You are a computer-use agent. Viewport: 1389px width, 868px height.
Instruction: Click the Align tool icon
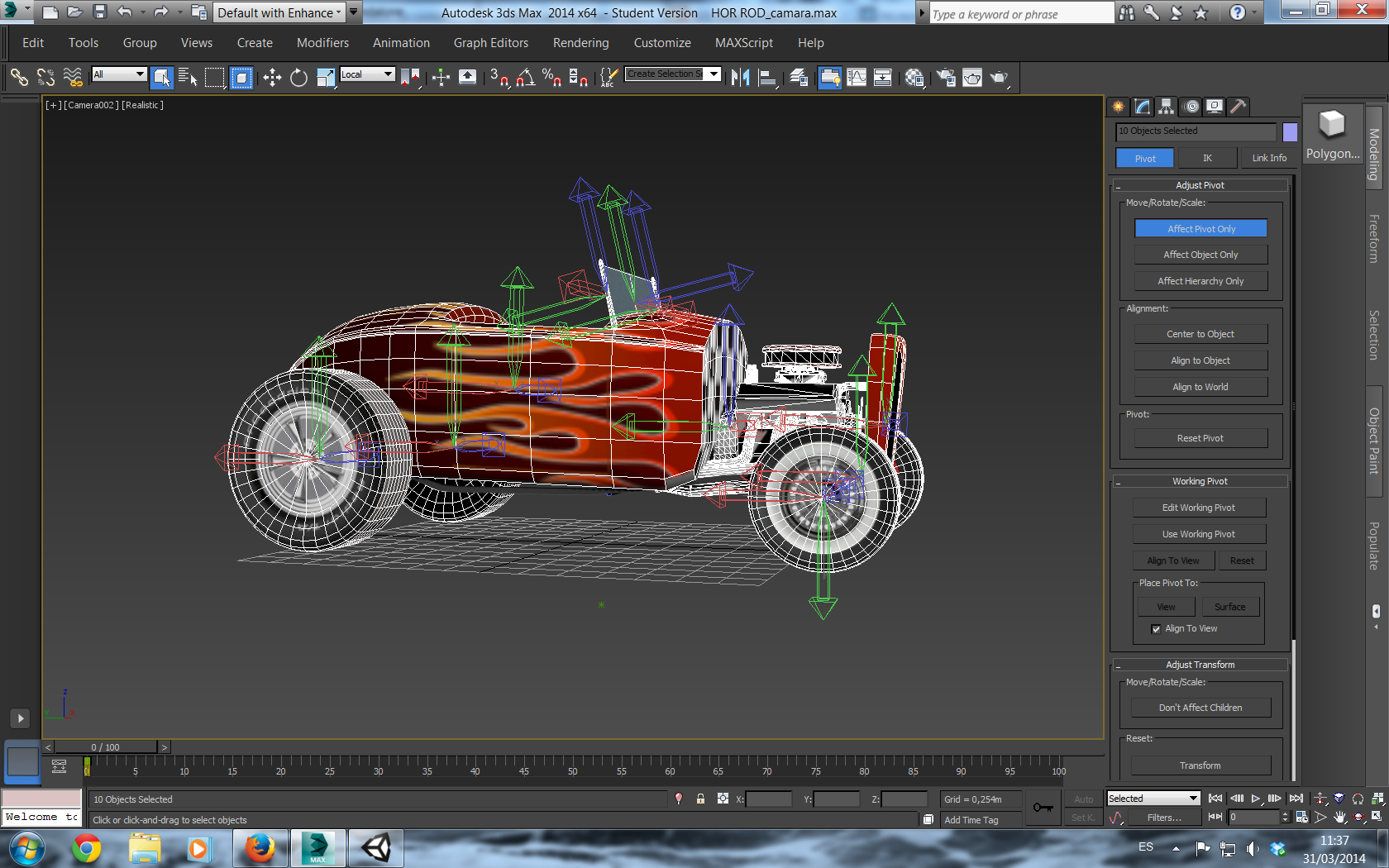tap(768, 78)
